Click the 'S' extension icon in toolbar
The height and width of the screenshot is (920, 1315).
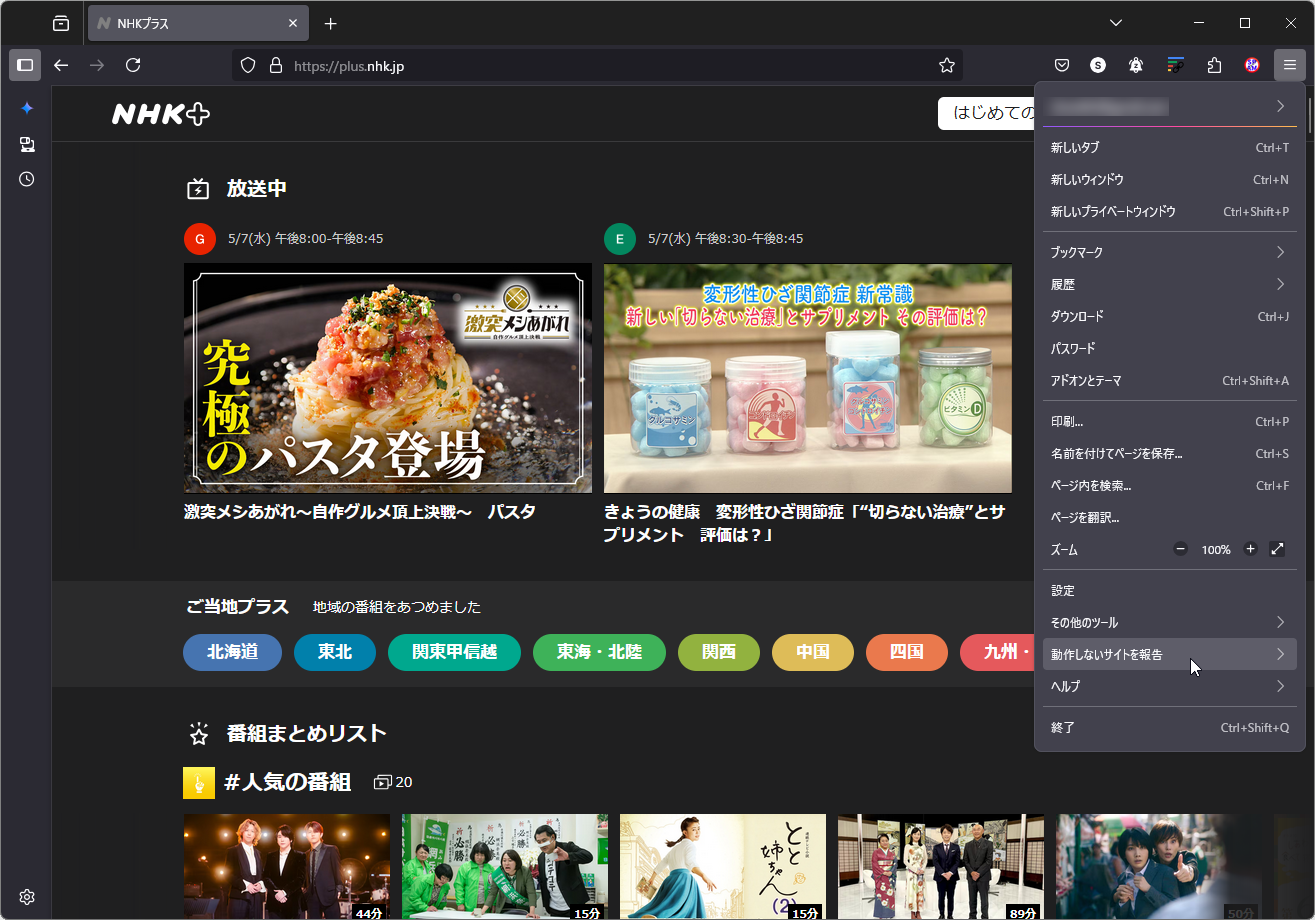(1097, 64)
